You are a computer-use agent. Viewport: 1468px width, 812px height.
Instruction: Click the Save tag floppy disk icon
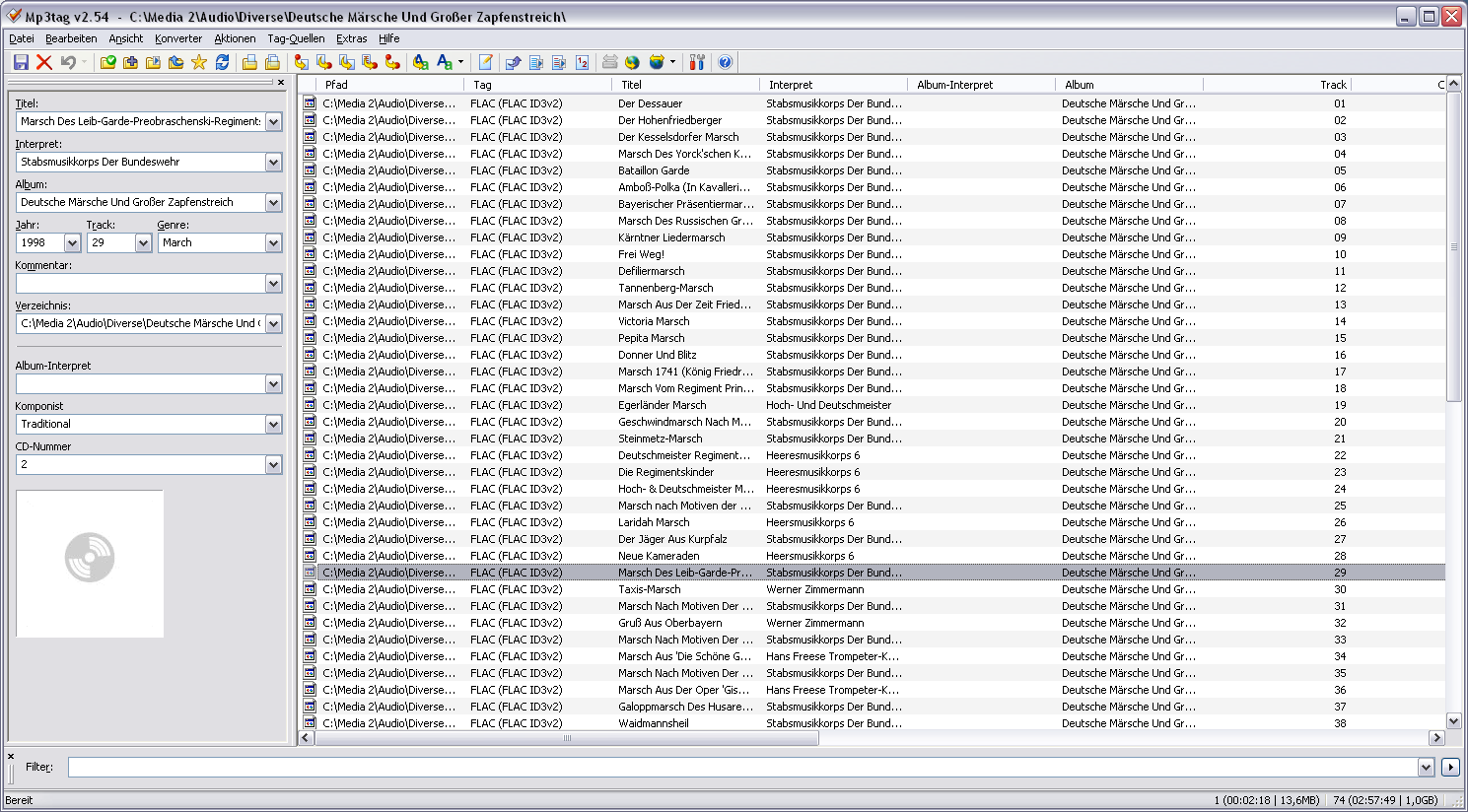point(21,62)
